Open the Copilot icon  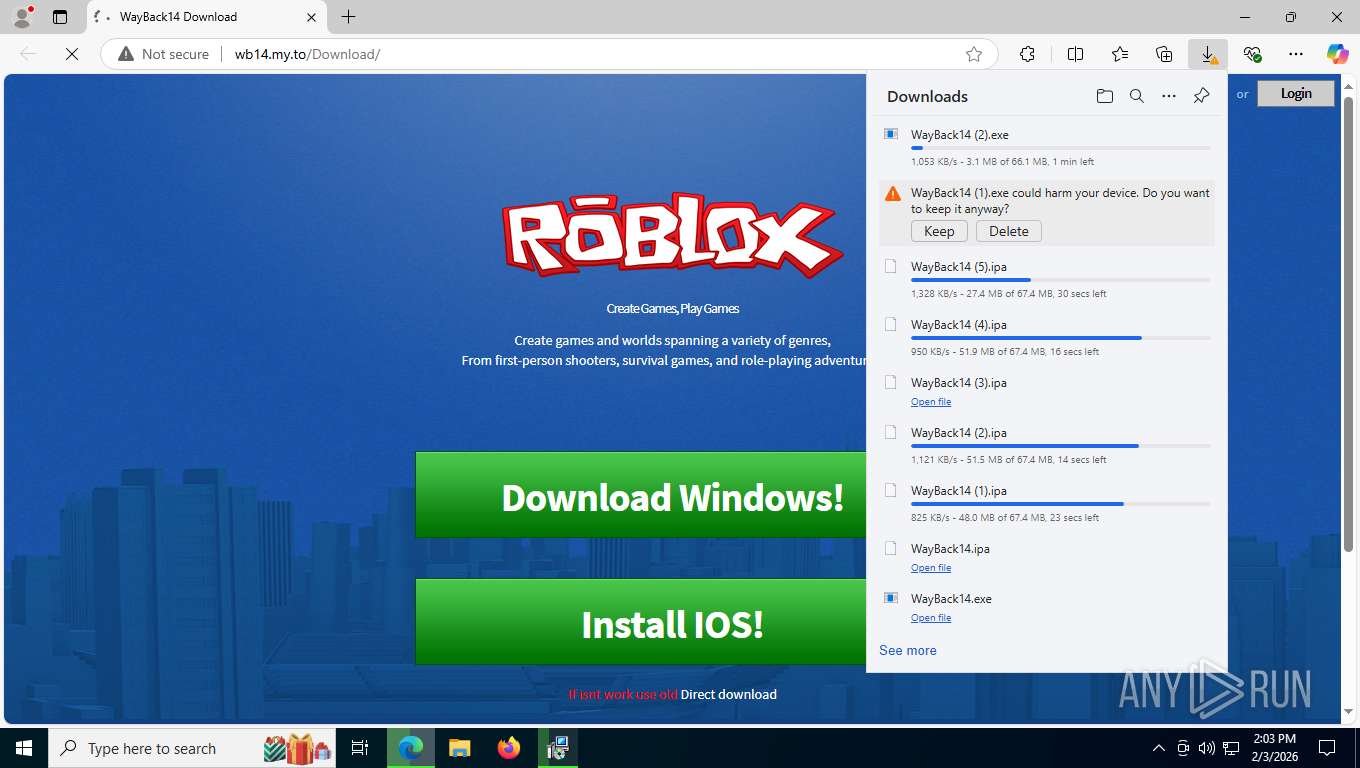(1337, 54)
